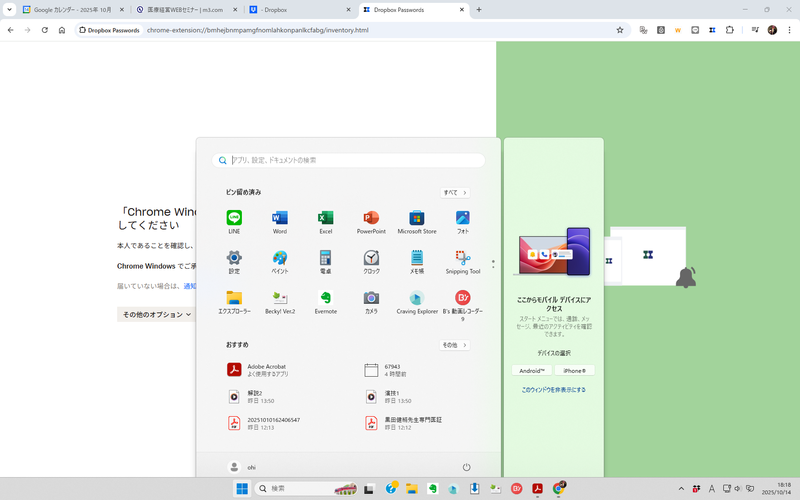The width and height of the screenshot is (800, 500).
Task: Open Craving Explorer app
Action: (417, 302)
